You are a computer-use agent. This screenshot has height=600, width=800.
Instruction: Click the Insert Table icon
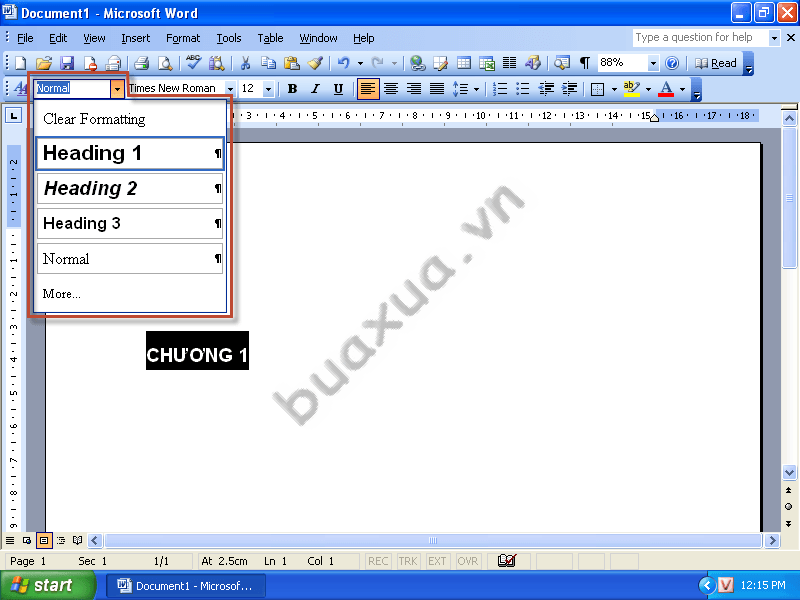464,63
